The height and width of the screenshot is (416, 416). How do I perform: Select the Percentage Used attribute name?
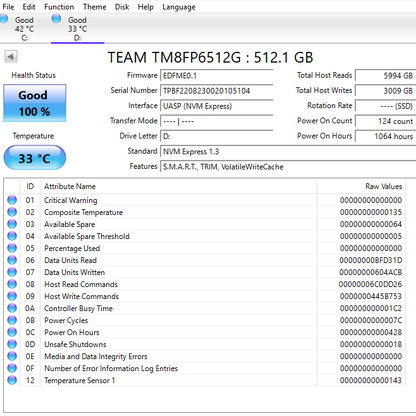[x=72, y=248]
